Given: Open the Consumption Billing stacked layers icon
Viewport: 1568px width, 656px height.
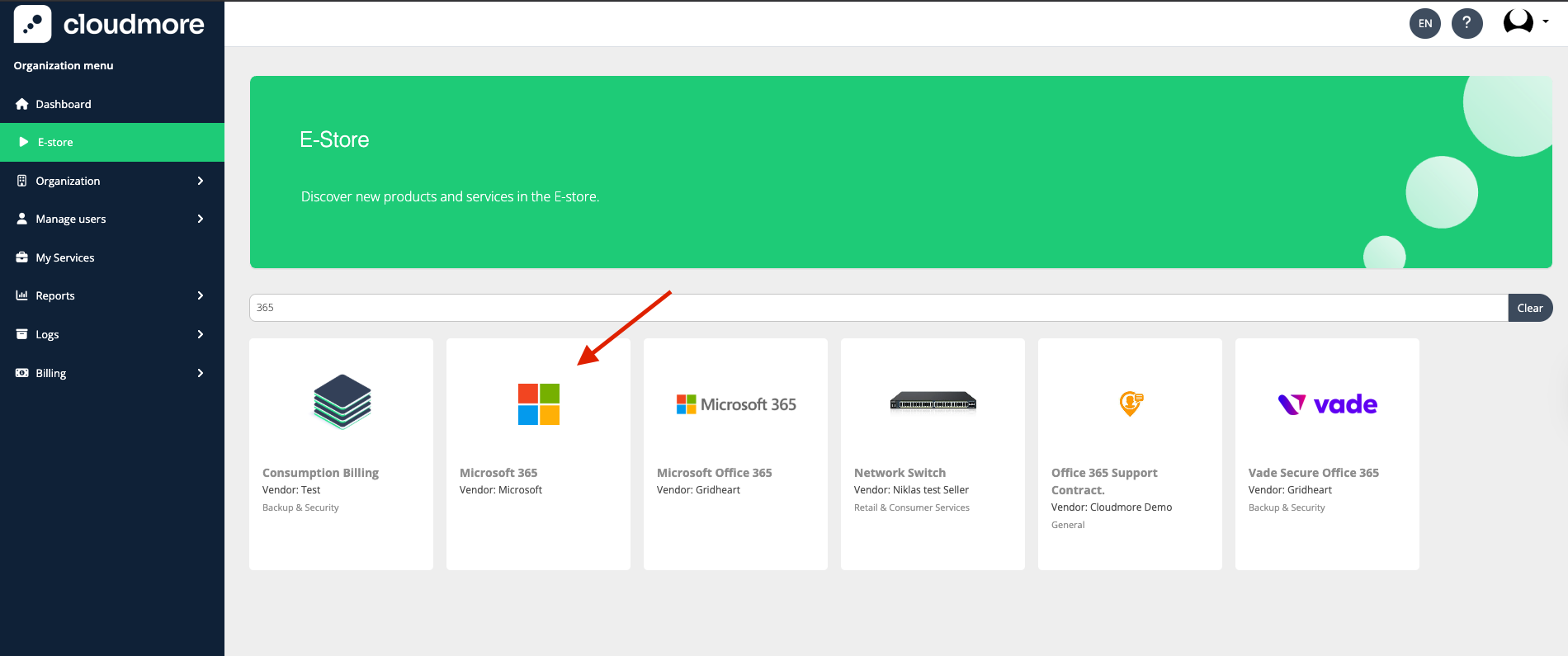Looking at the screenshot, I should (342, 402).
